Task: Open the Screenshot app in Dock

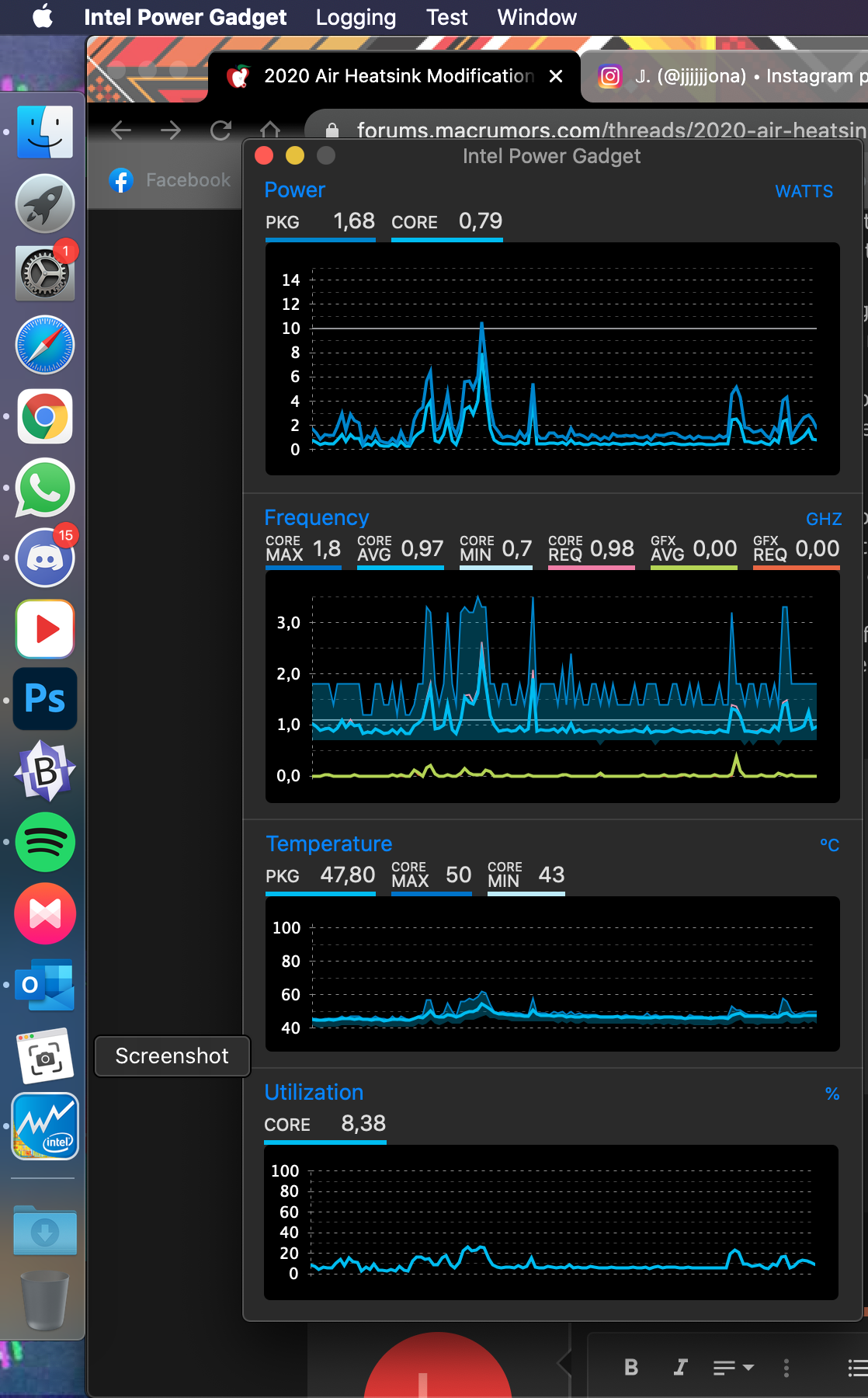Action: (45, 1056)
